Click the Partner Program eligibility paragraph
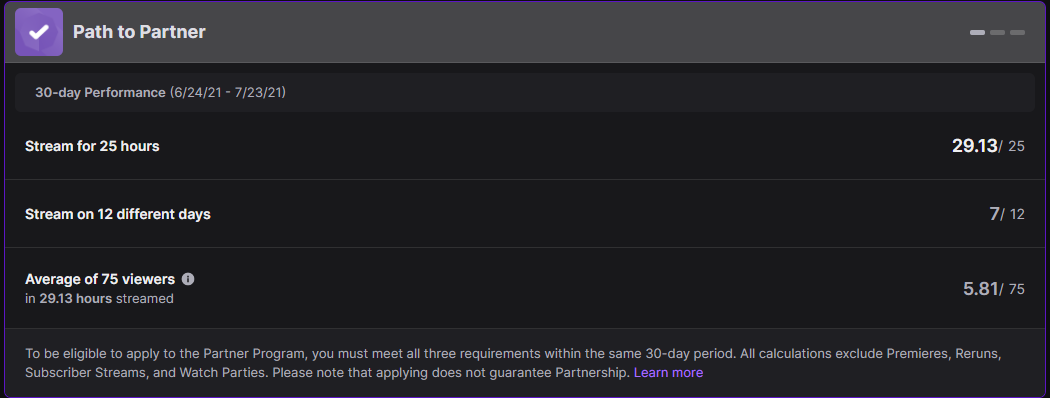 (x=514, y=362)
